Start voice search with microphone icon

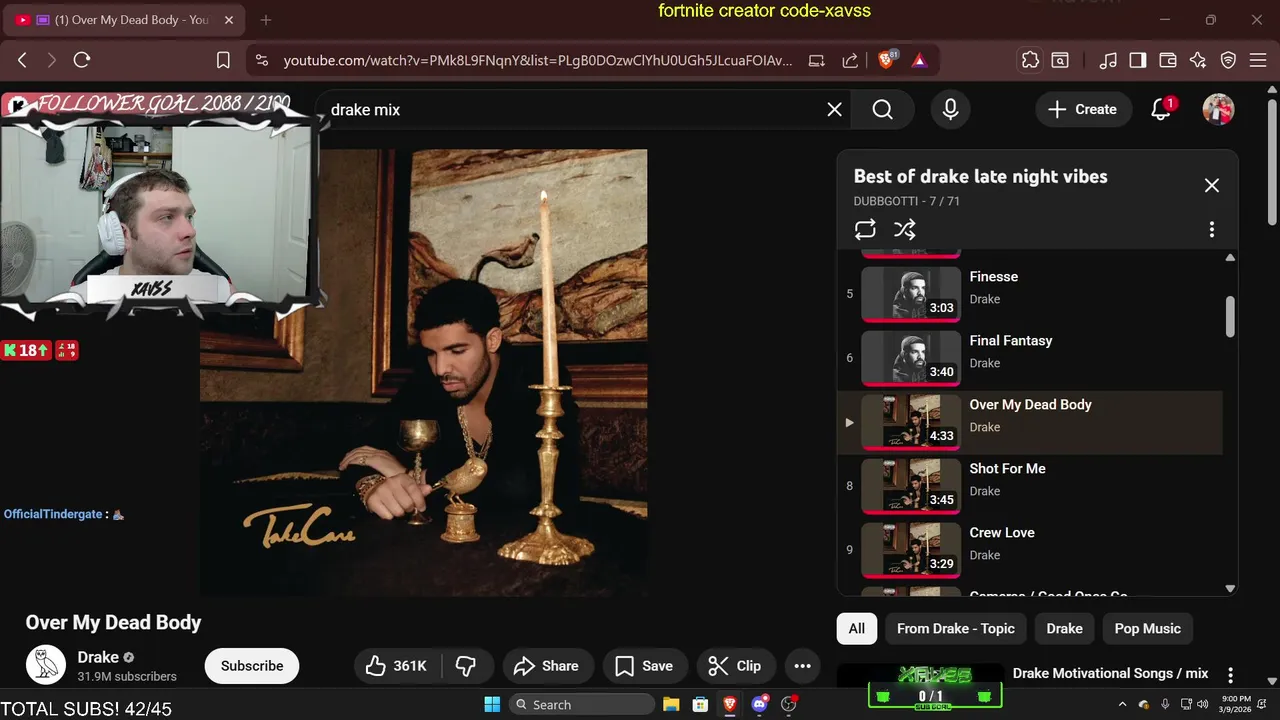(950, 109)
